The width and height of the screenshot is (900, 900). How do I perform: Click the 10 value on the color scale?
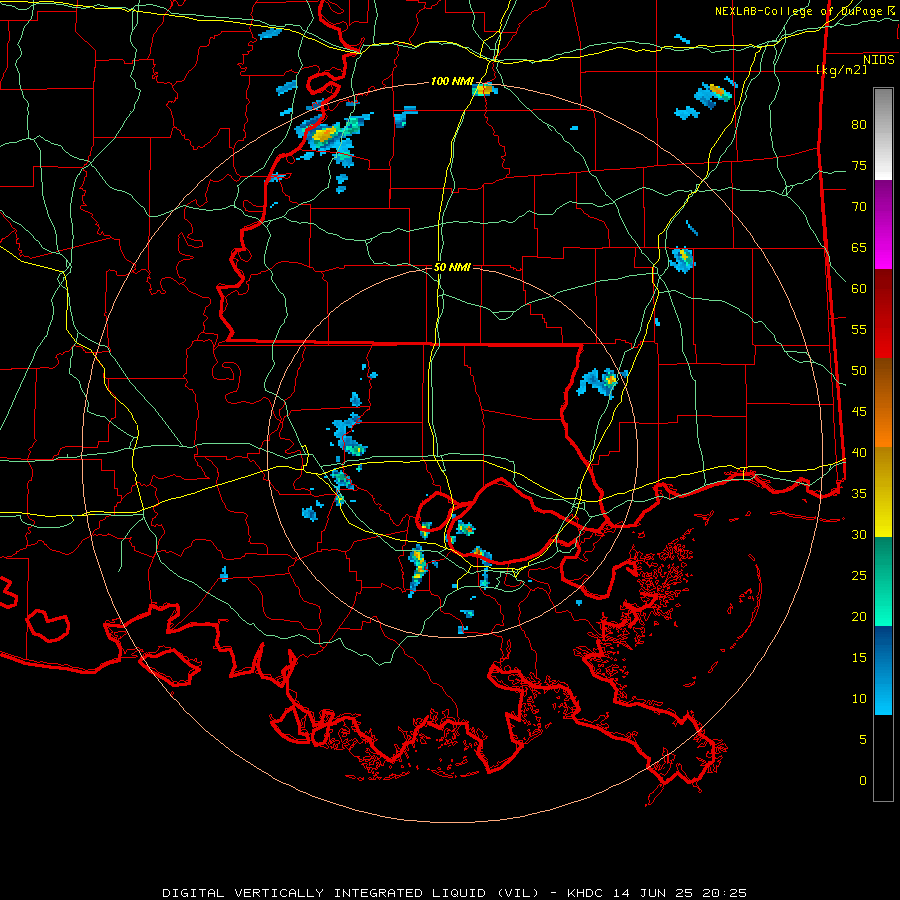coord(859,699)
